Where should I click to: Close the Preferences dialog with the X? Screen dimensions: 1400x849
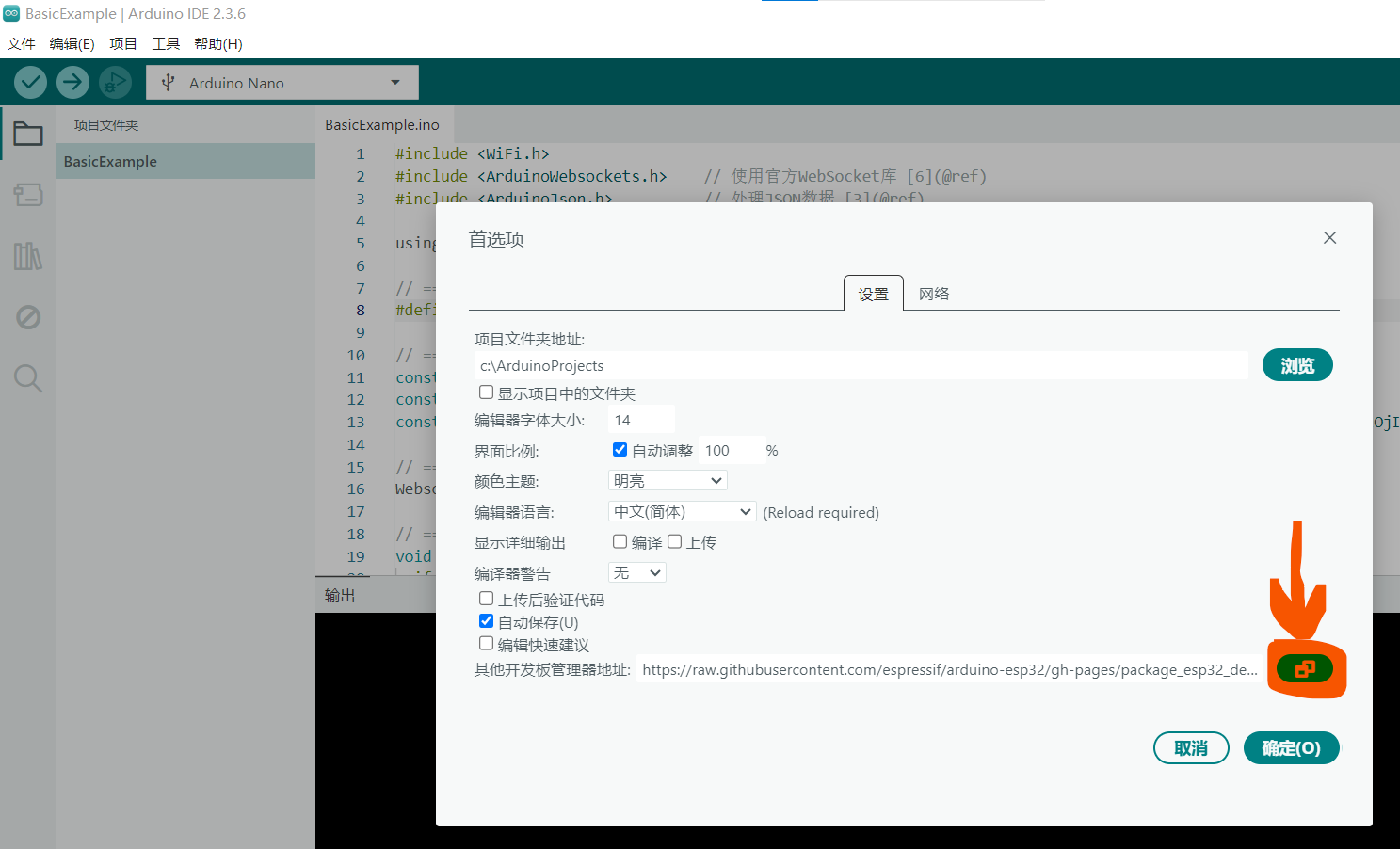coord(1329,237)
